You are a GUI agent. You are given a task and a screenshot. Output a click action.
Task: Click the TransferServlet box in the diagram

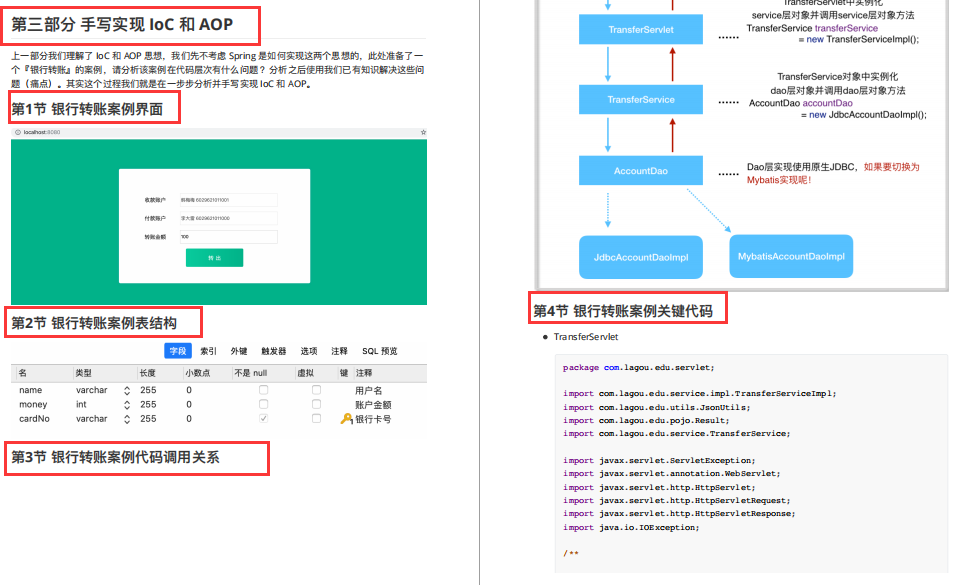640,30
